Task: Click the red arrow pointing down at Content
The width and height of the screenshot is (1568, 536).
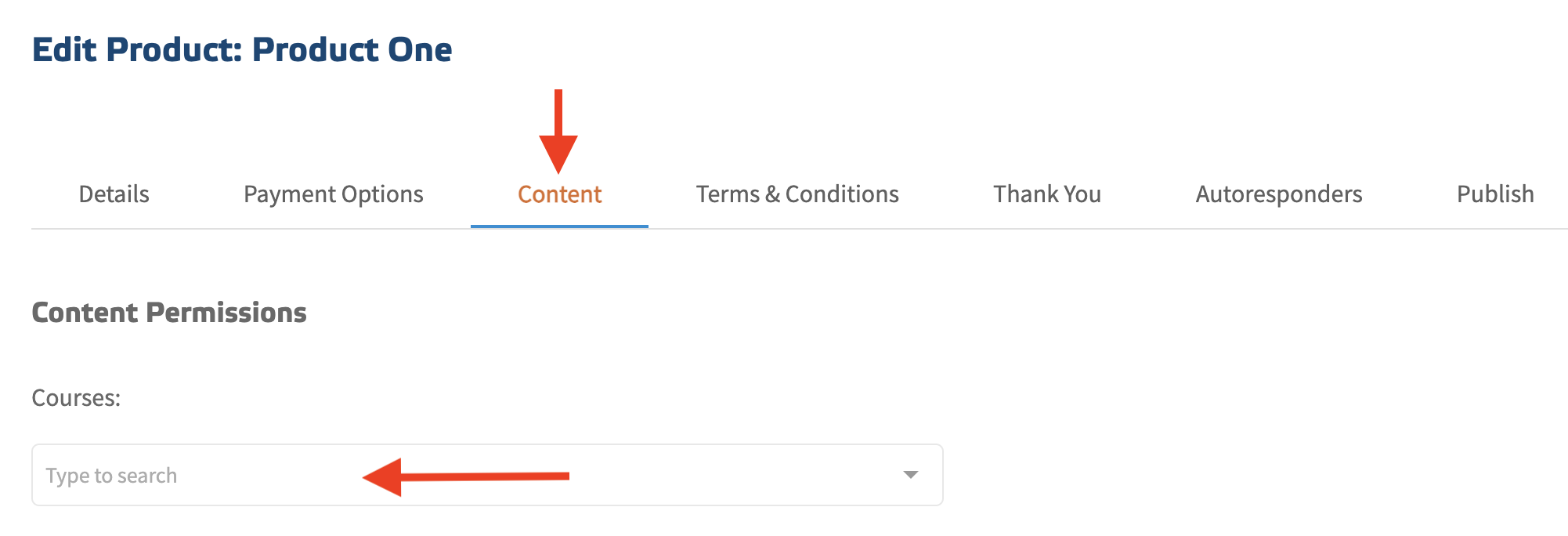Action: [558, 133]
